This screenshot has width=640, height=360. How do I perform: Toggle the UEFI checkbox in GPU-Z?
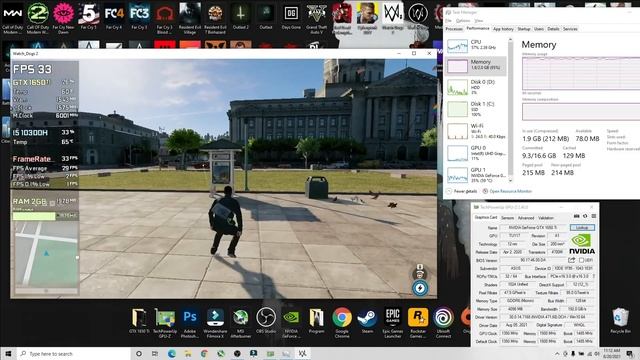[581, 260]
